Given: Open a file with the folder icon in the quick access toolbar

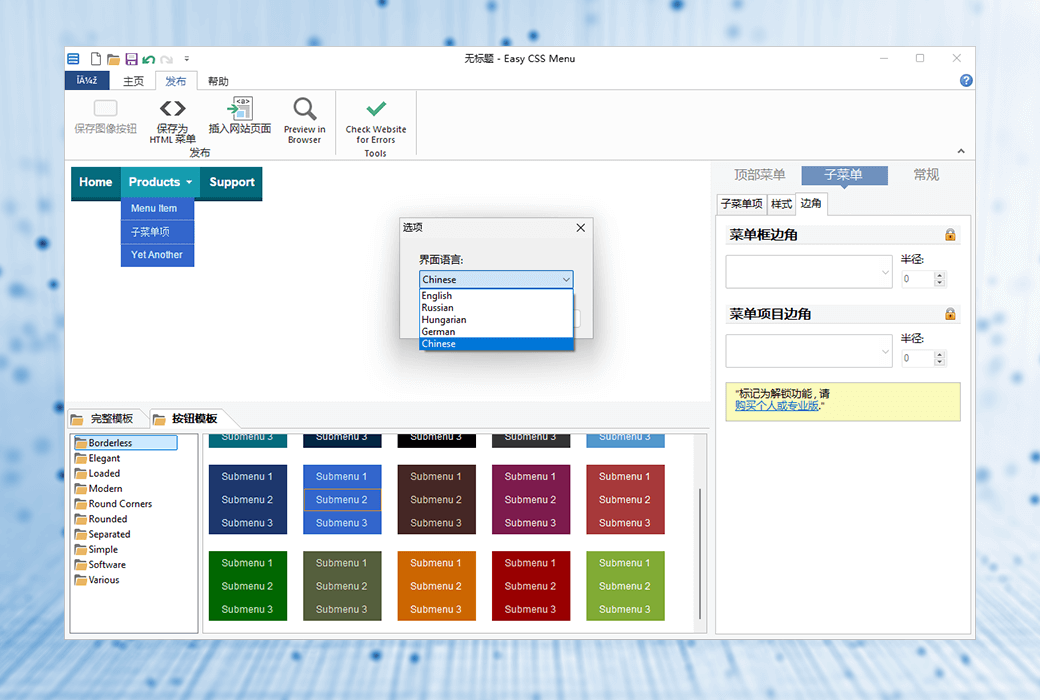Looking at the screenshot, I should point(113,59).
